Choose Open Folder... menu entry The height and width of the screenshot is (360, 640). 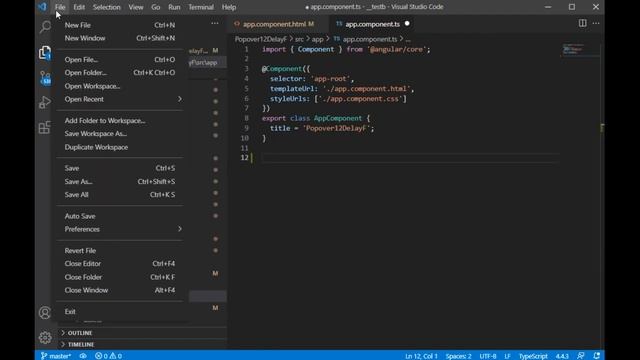tap(120, 73)
